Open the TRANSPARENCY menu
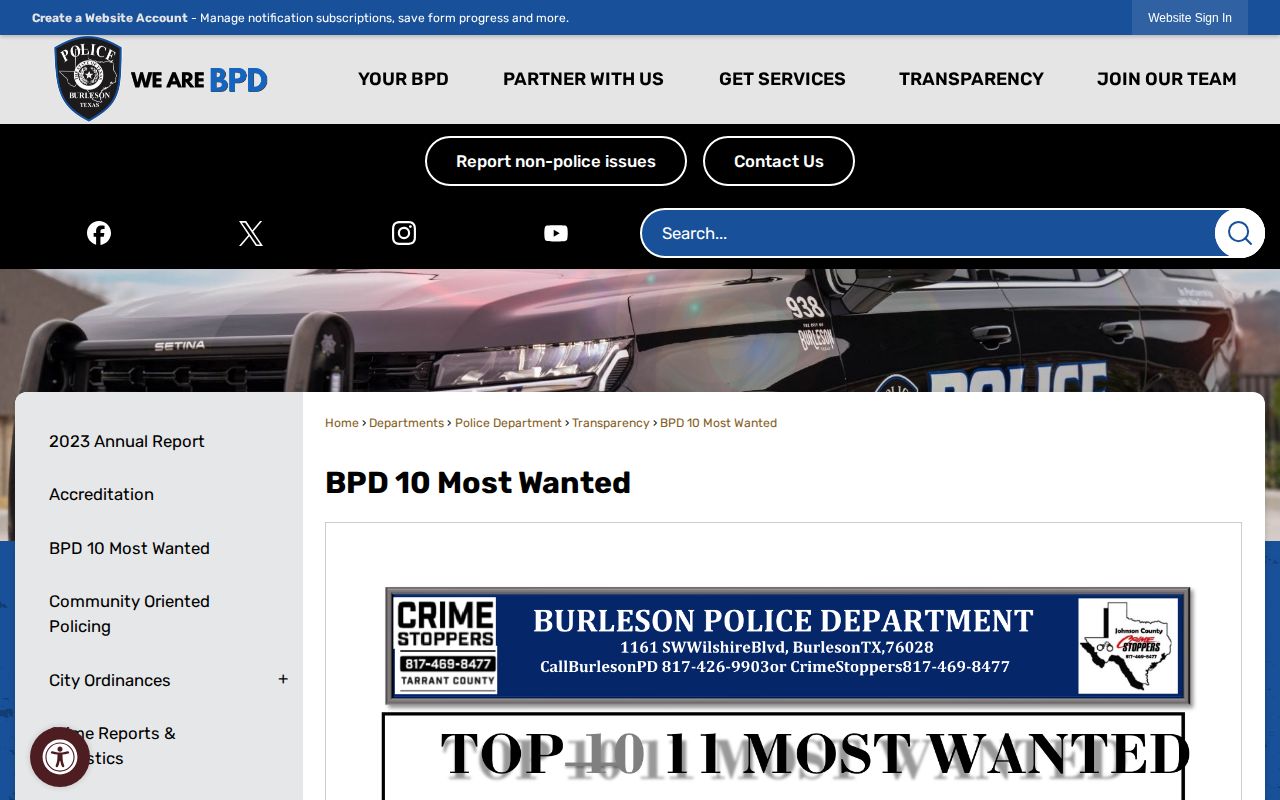Screen dimensions: 1280x800 point(971,79)
